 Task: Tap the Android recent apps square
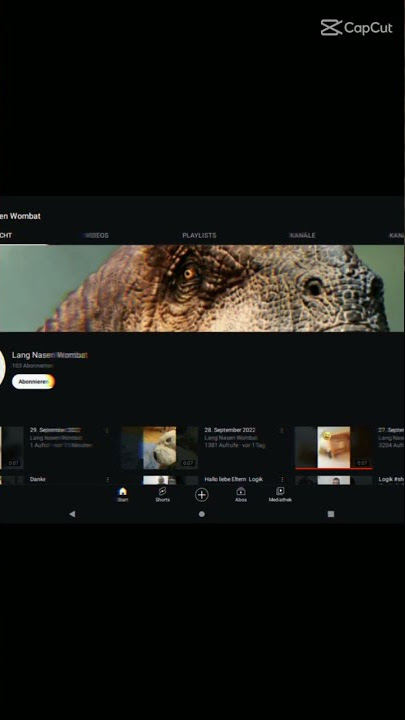tap(331, 514)
